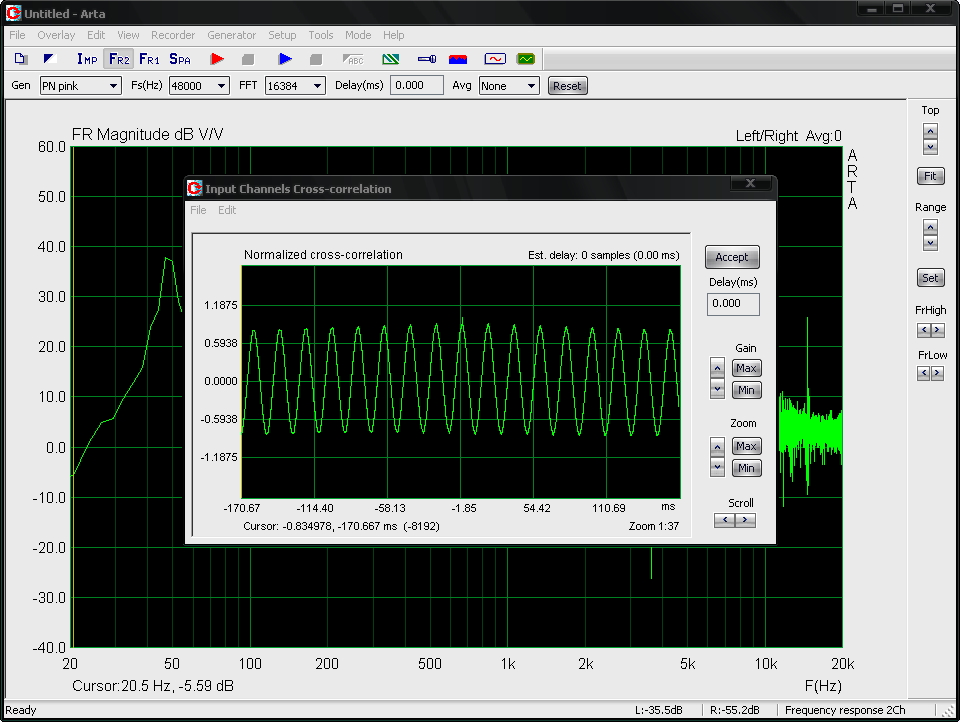Screen dimensions: 960x722
Task: Click the red-blue color setup icon
Action: coord(458,59)
